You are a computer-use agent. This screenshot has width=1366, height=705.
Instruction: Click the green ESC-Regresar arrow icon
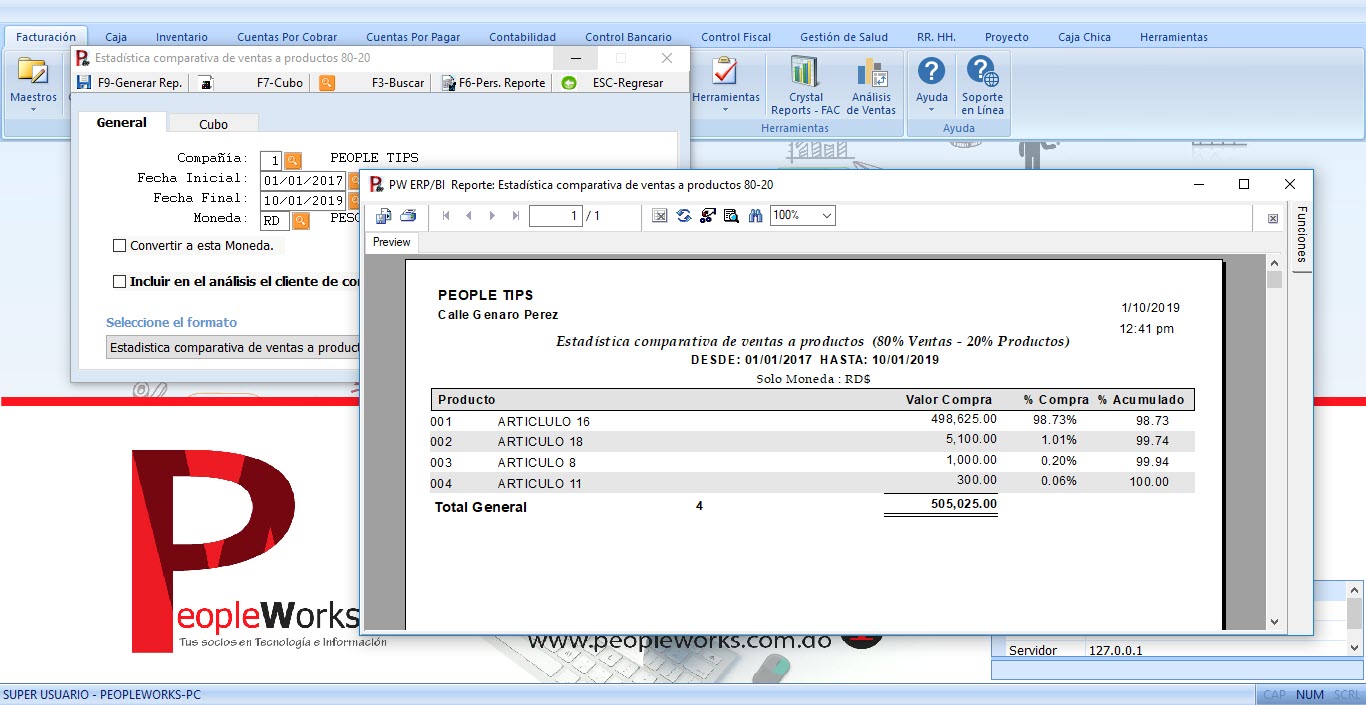coord(569,83)
